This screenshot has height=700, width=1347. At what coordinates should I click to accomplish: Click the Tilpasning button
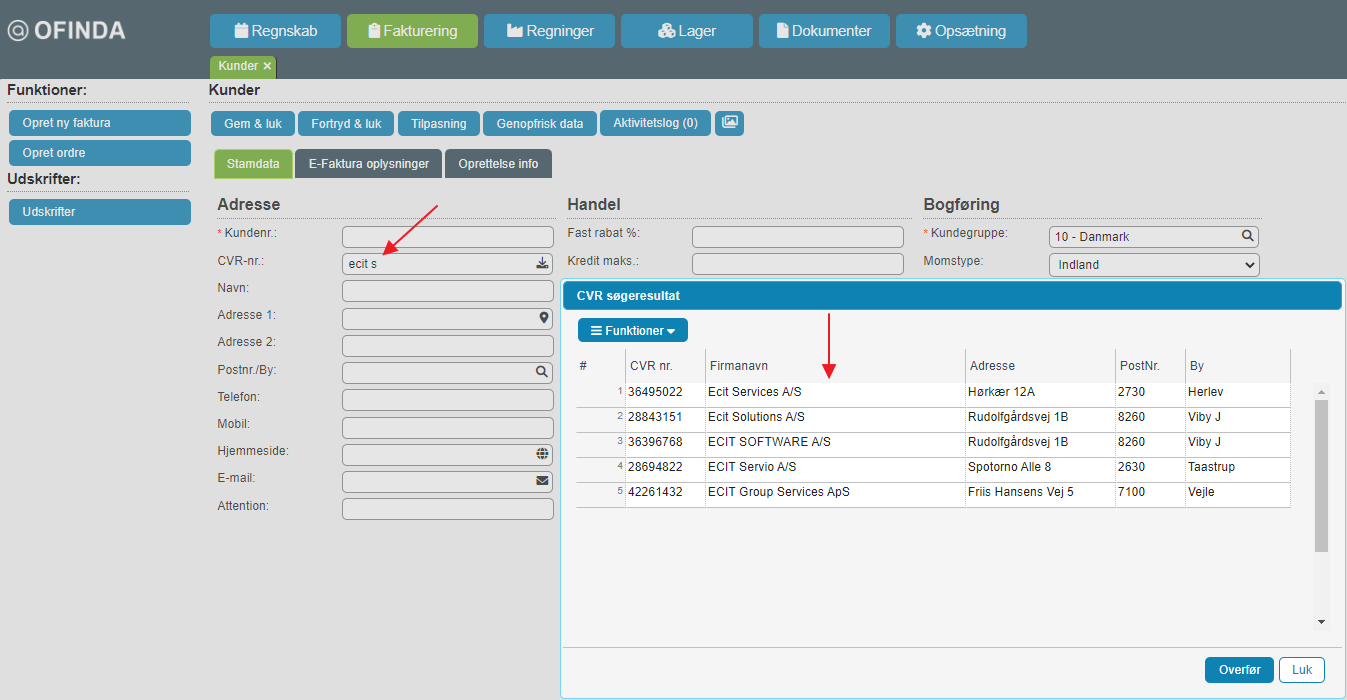(439, 123)
